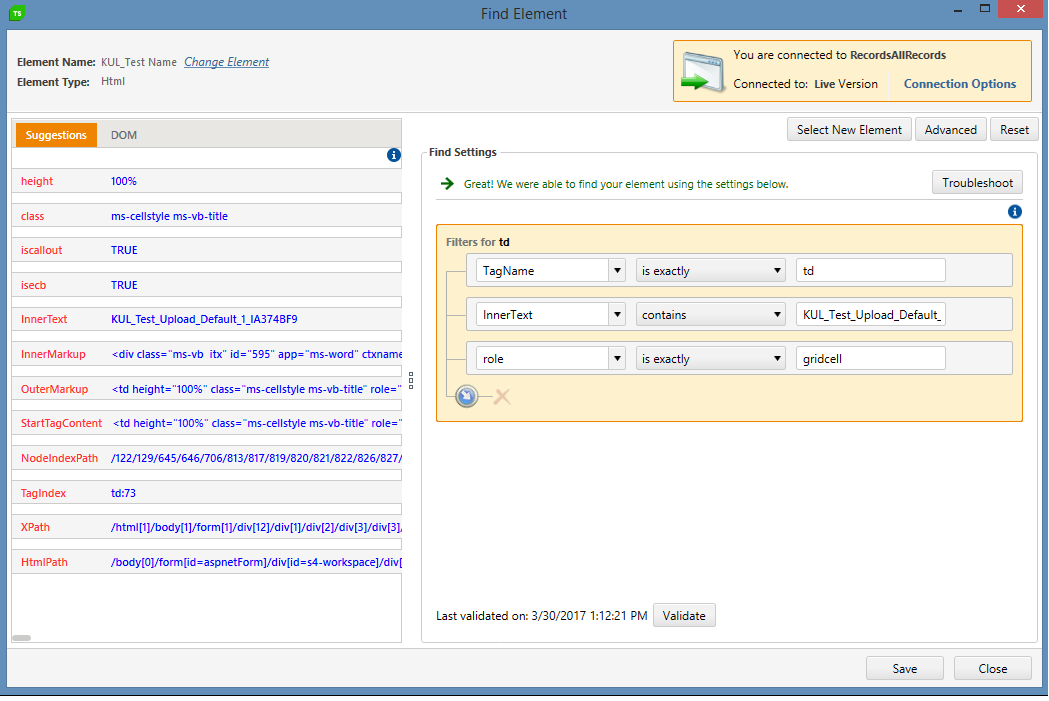1049x701 pixels.
Task: Click the Troubleshoot button
Action: (977, 183)
